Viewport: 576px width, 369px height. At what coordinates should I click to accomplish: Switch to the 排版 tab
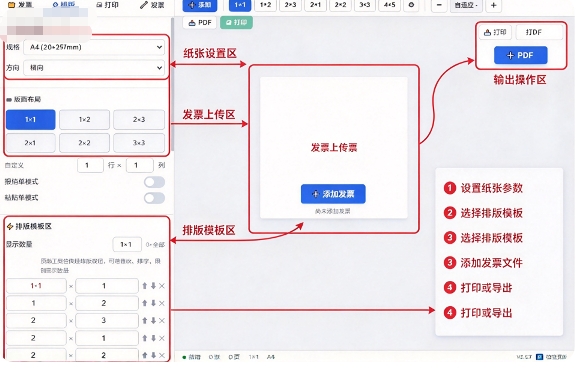[64, 5]
